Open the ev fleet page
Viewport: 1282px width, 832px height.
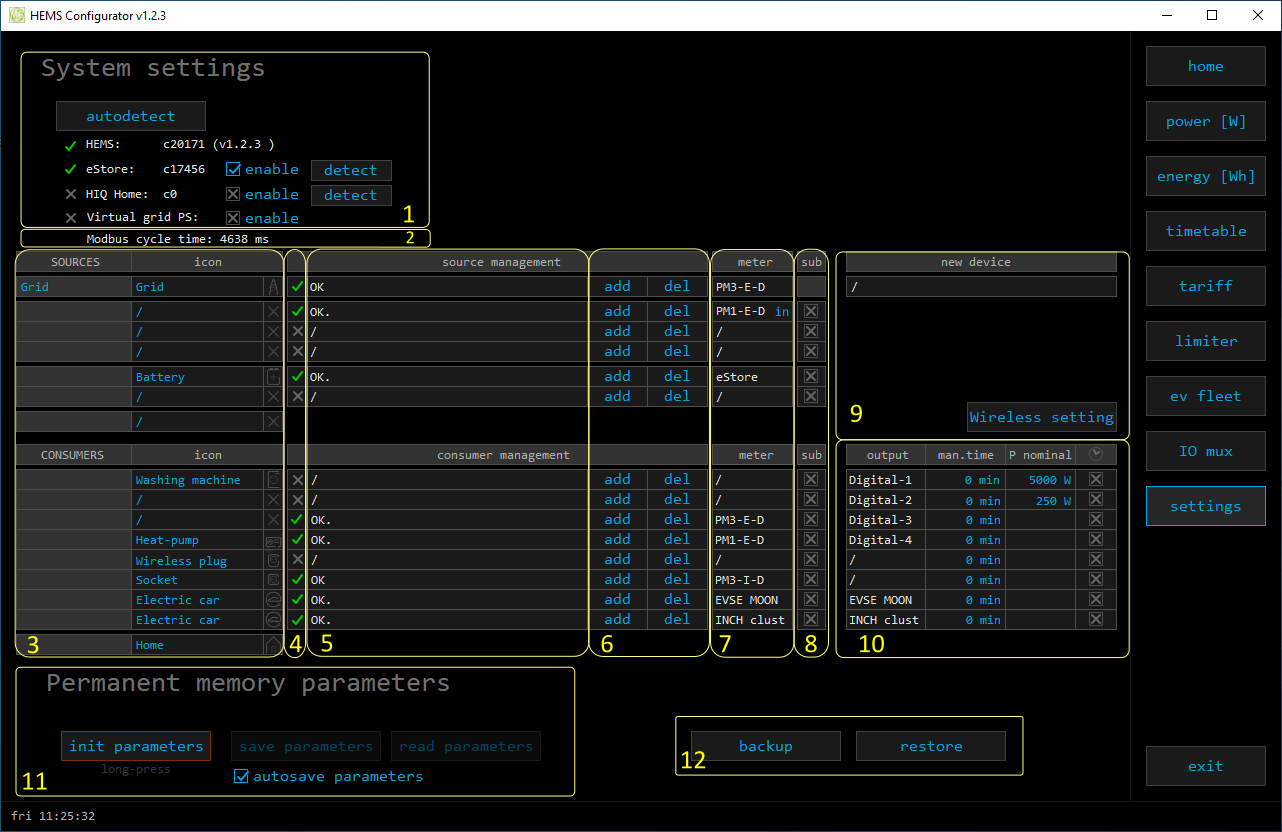click(1205, 396)
